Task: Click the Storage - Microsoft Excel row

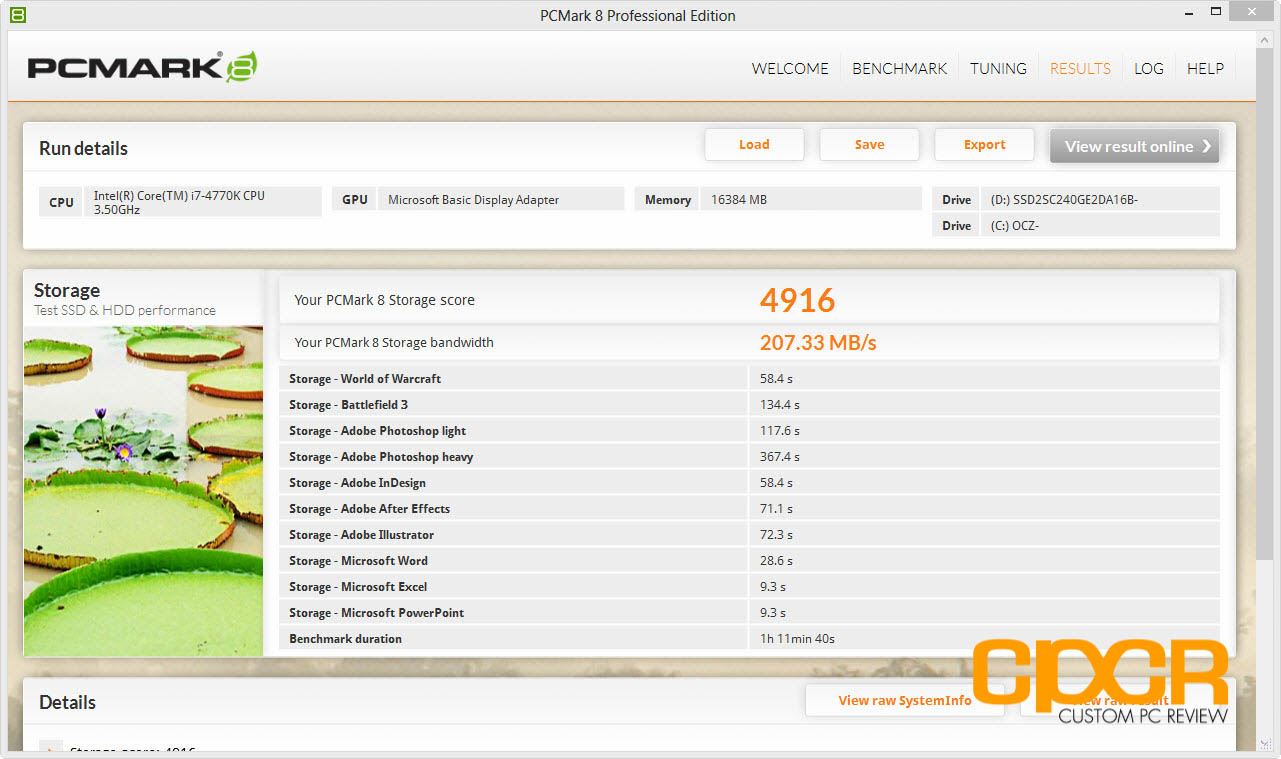Action: point(749,587)
